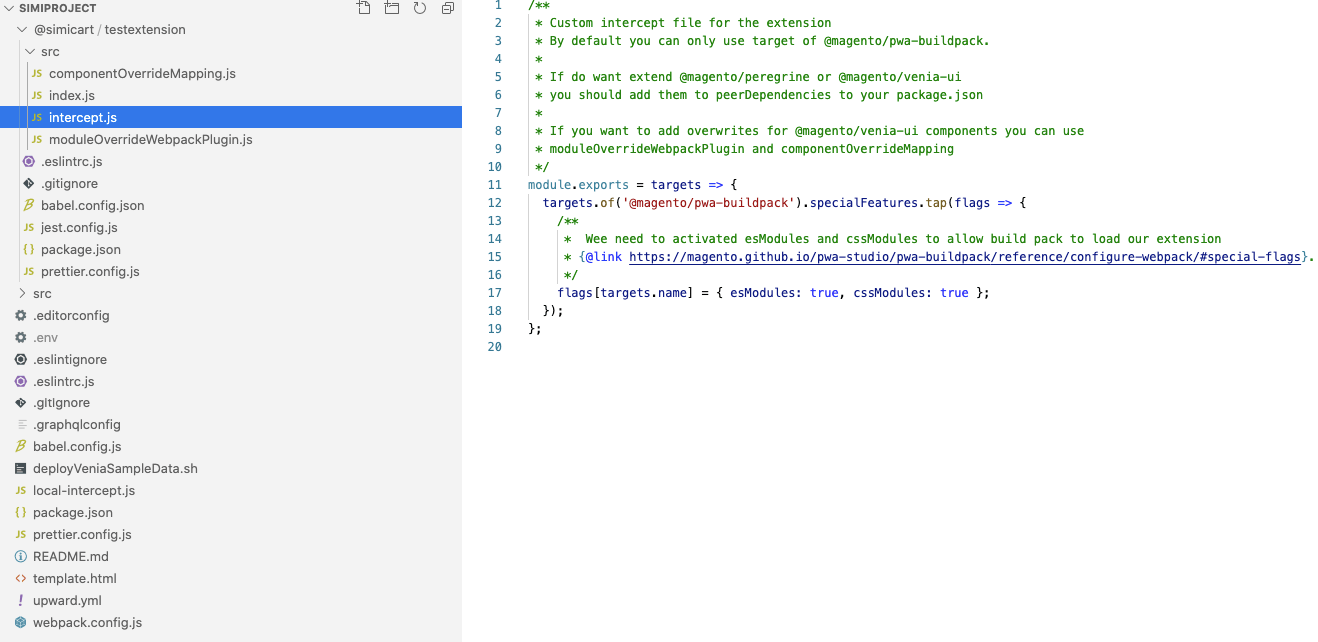Select jest.config.js in testextension folder
This screenshot has height=642, width=1318.
(79, 227)
